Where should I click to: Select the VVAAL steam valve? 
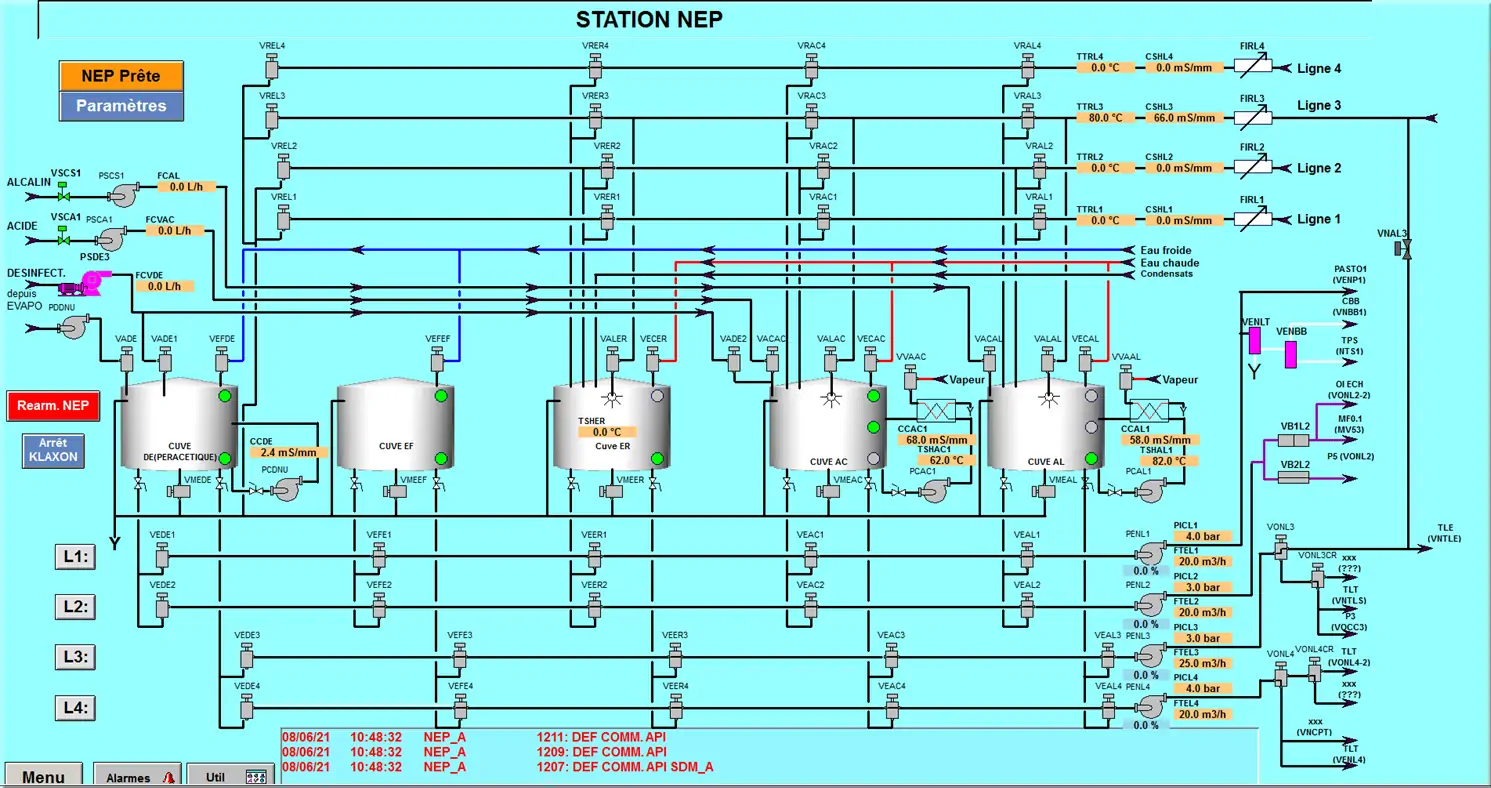click(1125, 377)
